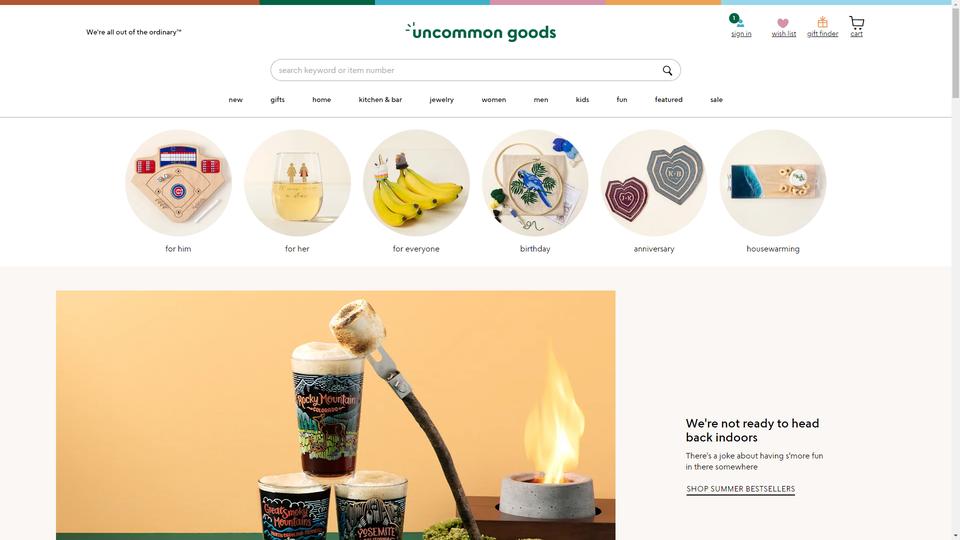The image size is (960, 540).
Task: Go to the uncommon goods logo home
Action: (x=481, y=32)
